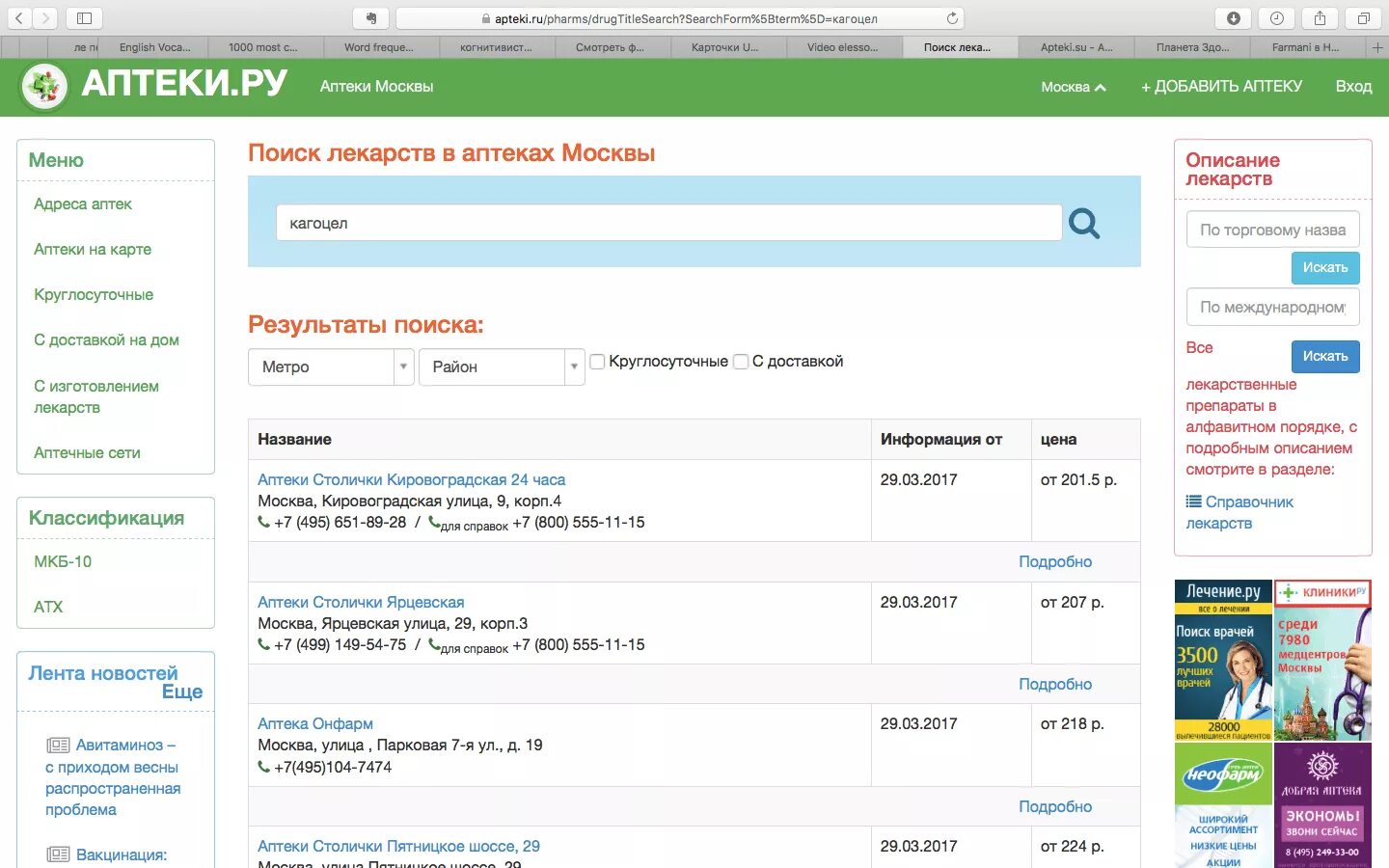
Task: Click the dark blue Искать button
Action: click(x=1325, y=356)
